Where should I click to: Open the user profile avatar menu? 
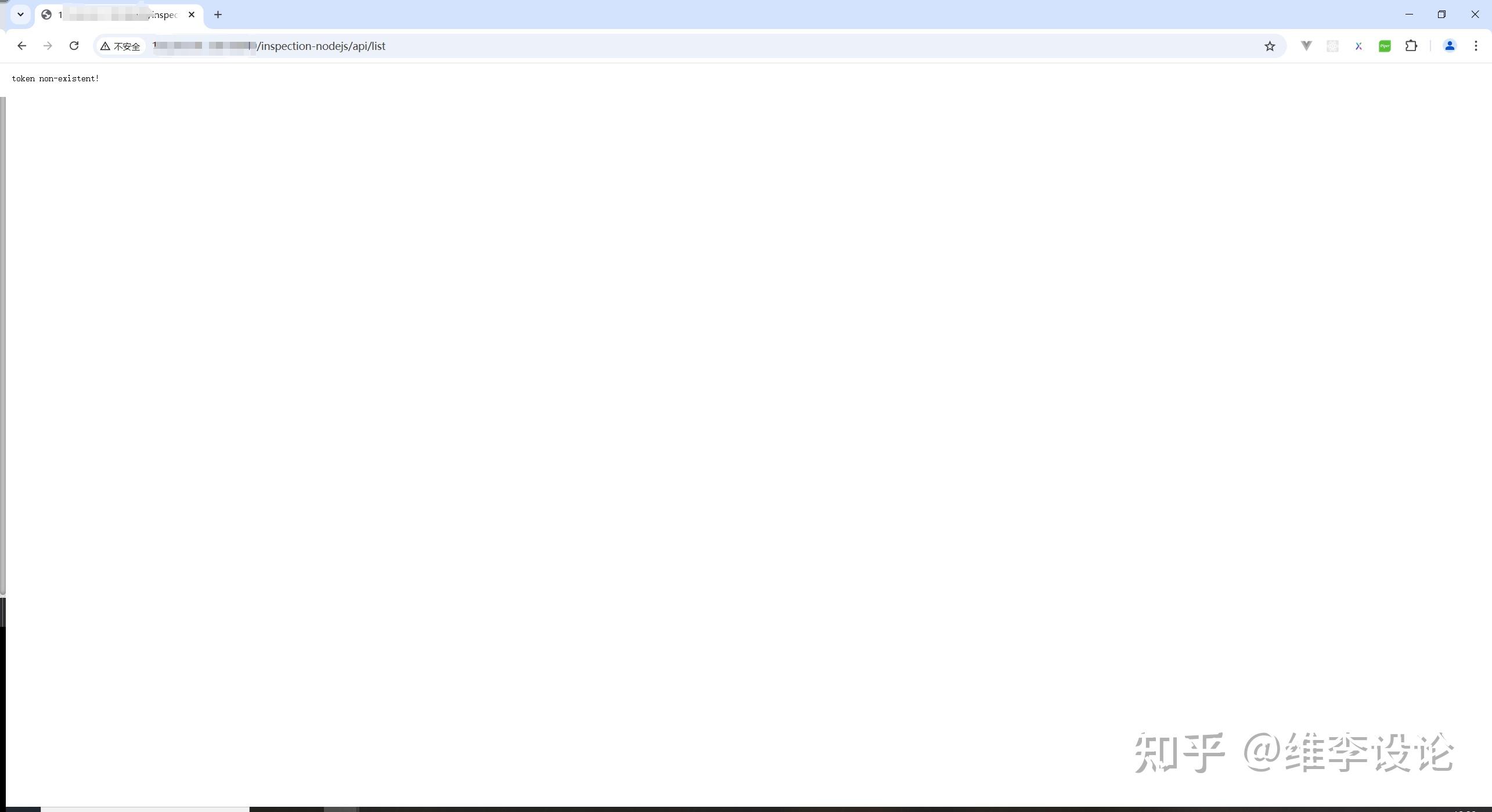(x=1450, y=46)
